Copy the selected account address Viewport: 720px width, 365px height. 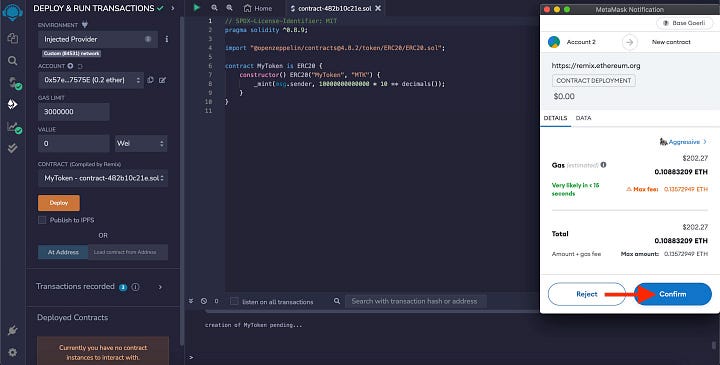(151, 80)
